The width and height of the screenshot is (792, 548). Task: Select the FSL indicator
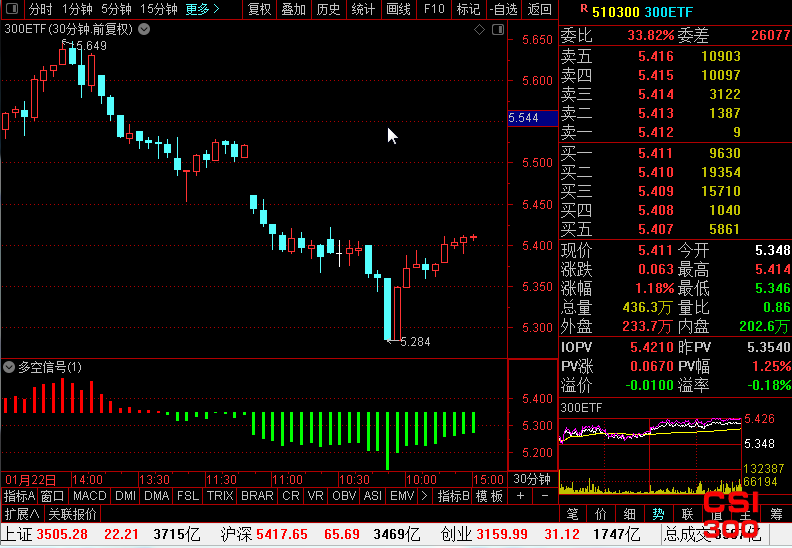[x=188, y=496]
